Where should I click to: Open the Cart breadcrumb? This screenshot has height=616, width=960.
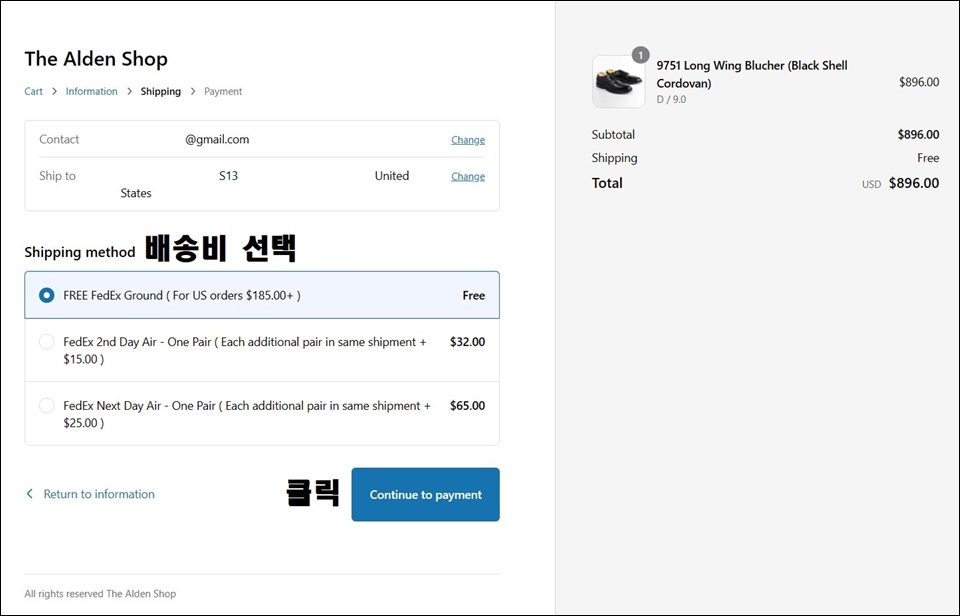pyautogui.click(x=34, y=91)
